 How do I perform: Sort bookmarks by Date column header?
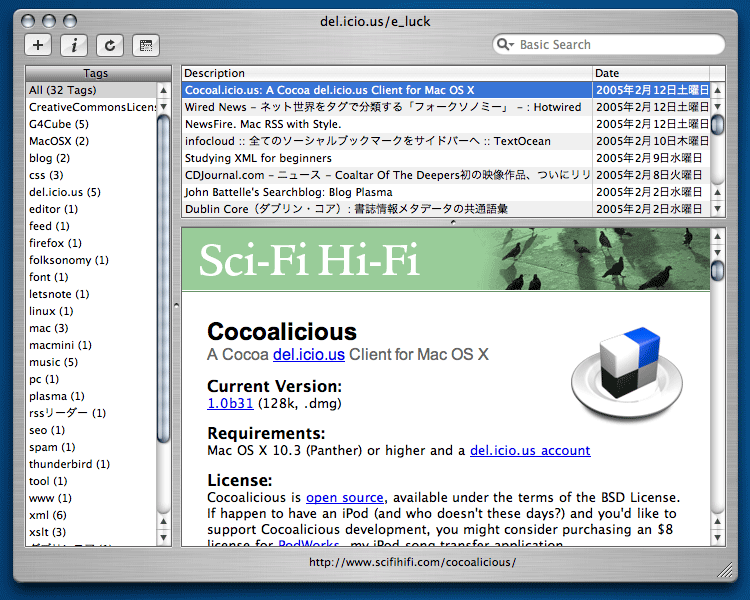(x=650, y=73)
